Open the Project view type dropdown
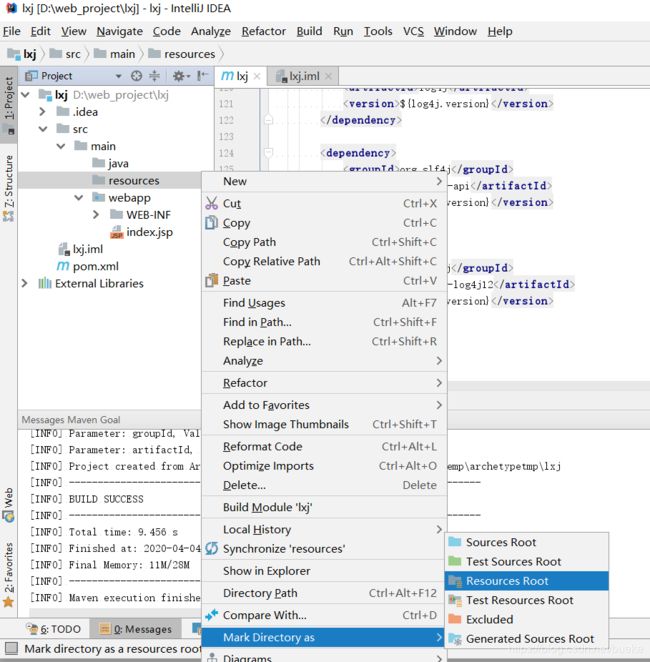650x662 pixels. click(118, 76)
